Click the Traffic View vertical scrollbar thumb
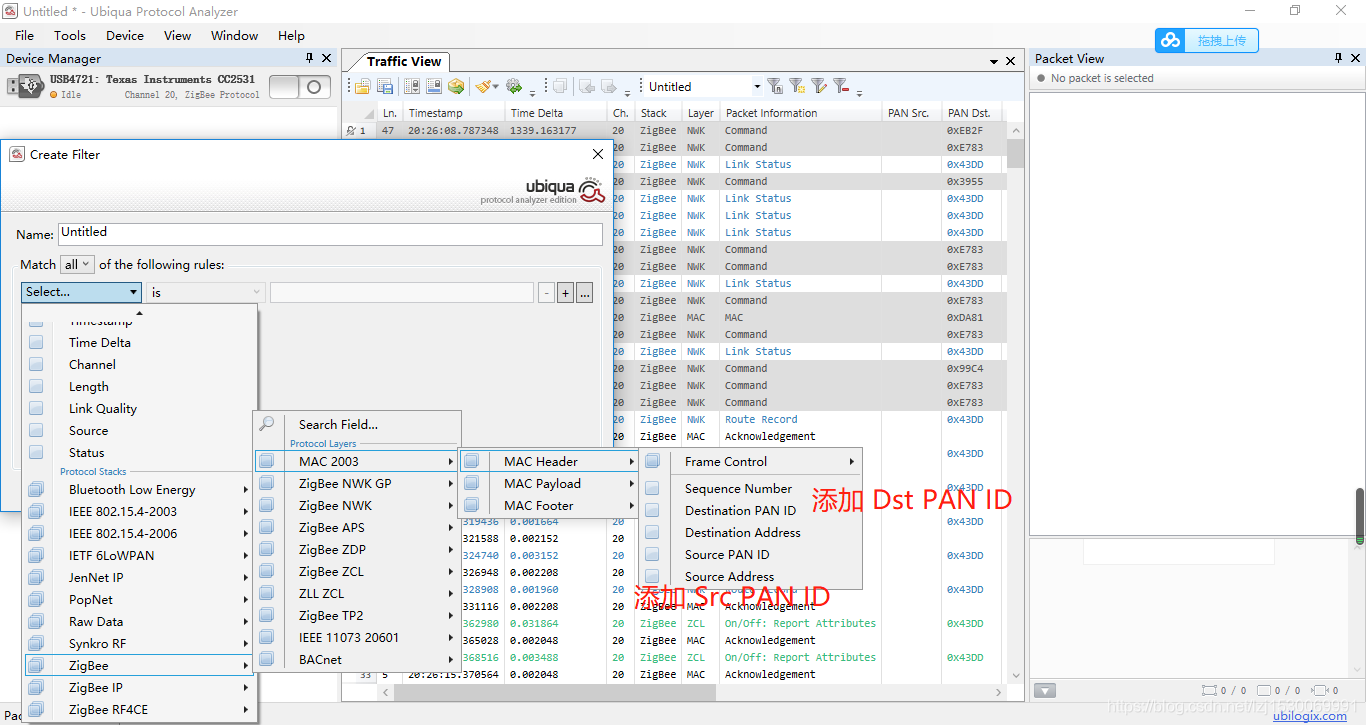The width and height of the screenshot is (1366, 725). point(1016,153)
